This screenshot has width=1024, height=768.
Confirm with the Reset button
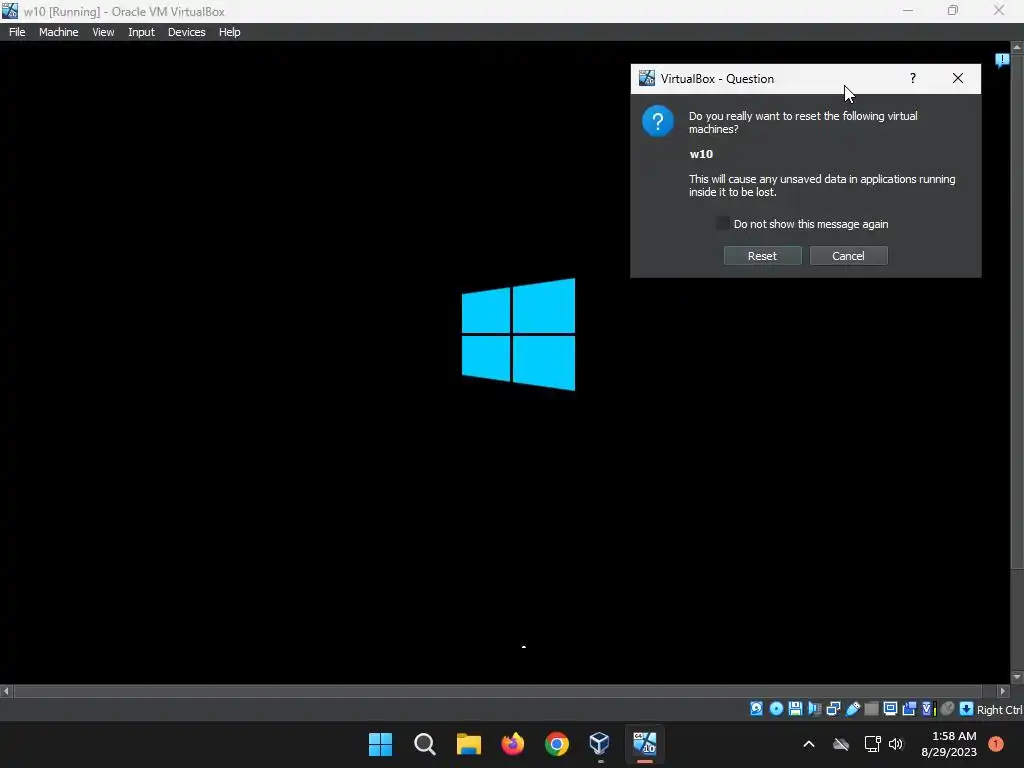click(762, 256)
